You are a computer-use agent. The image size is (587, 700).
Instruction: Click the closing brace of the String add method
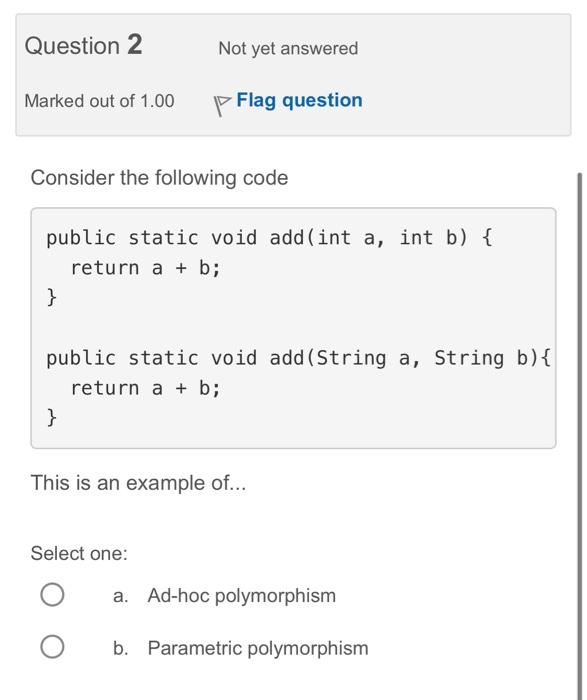point(52,417)
